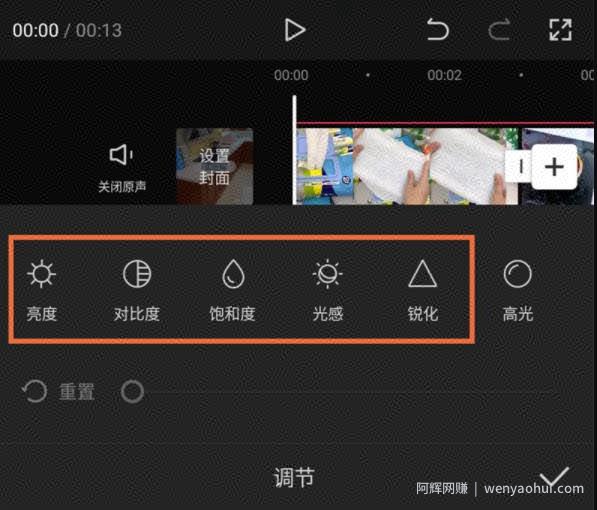This screenshot has height=510, width=597.
Task: Reset adjustments with 重置
Action: pyautogui.click(x=58, y=392)
